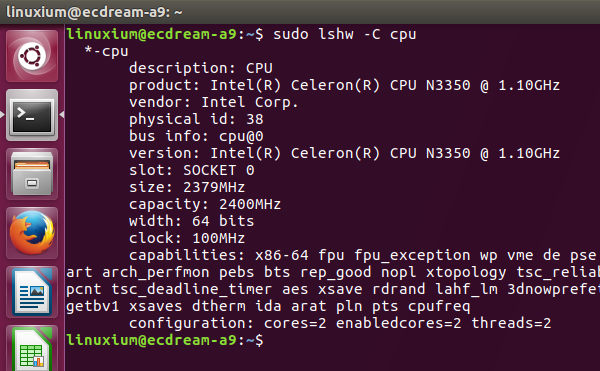Click the 'product: Intel(R) Celeron(R)' line

click(344, 85)
